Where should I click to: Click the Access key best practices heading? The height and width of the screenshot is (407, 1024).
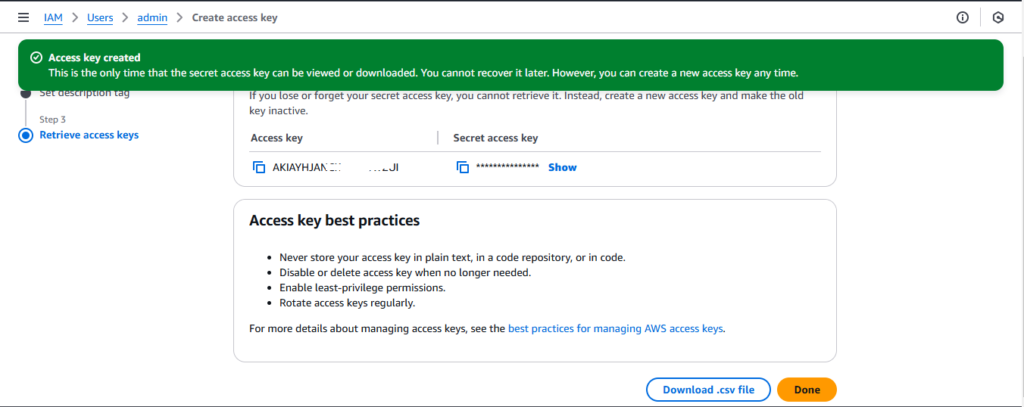334,221
